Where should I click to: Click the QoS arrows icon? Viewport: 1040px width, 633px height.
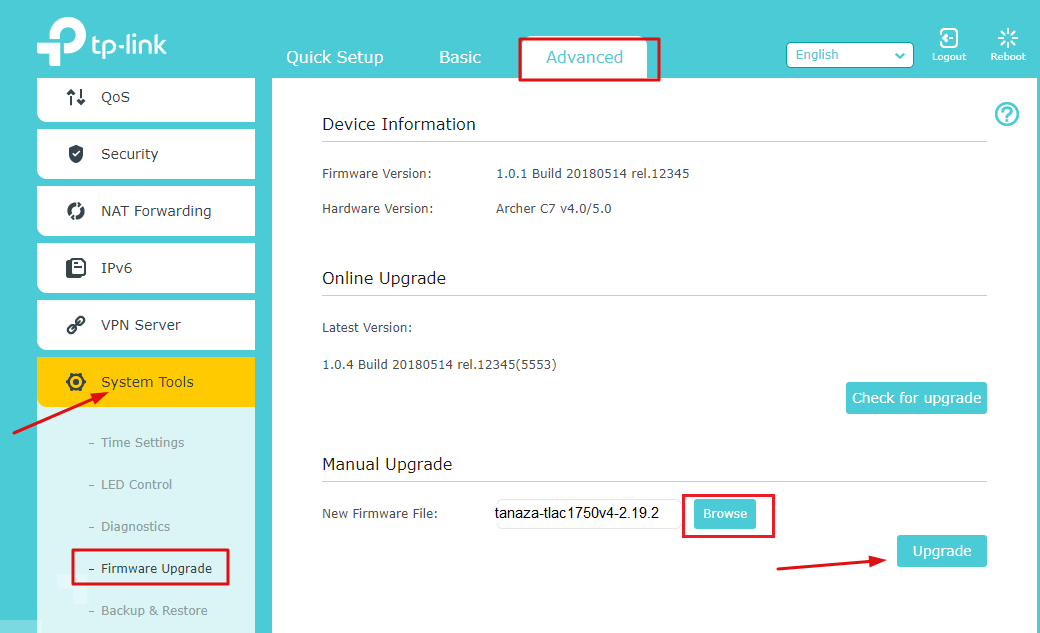76,97
